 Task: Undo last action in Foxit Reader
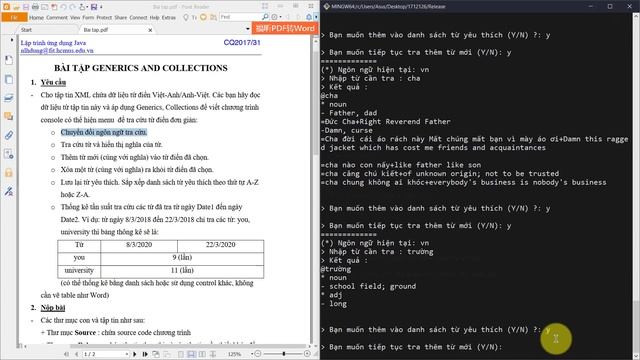click(x=63, y=7)
